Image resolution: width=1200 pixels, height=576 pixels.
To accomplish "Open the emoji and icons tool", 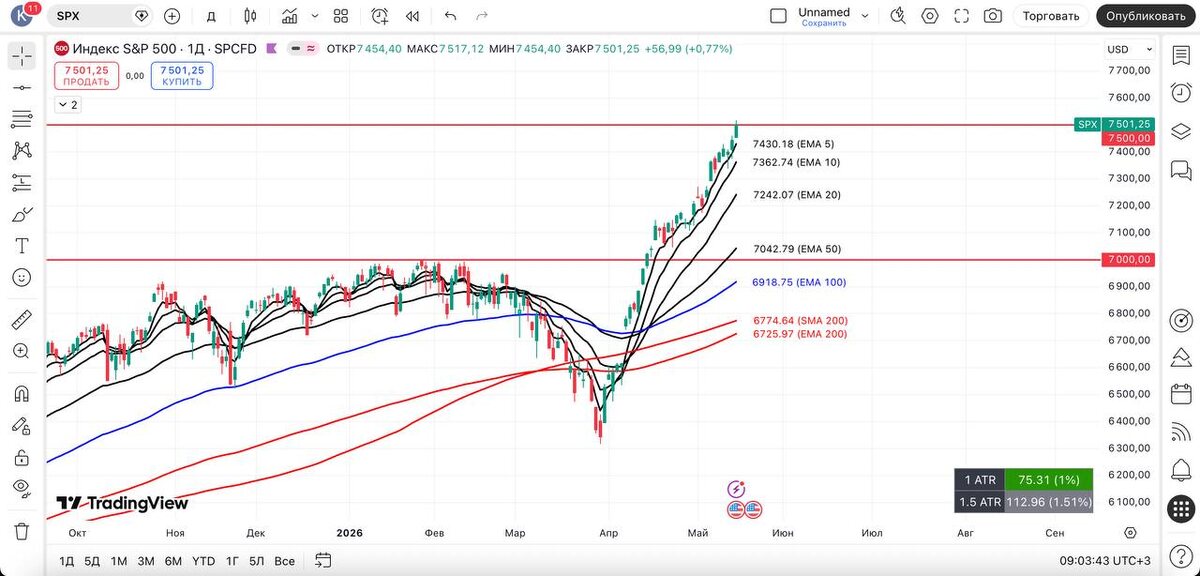I will [x=22, y=277].
